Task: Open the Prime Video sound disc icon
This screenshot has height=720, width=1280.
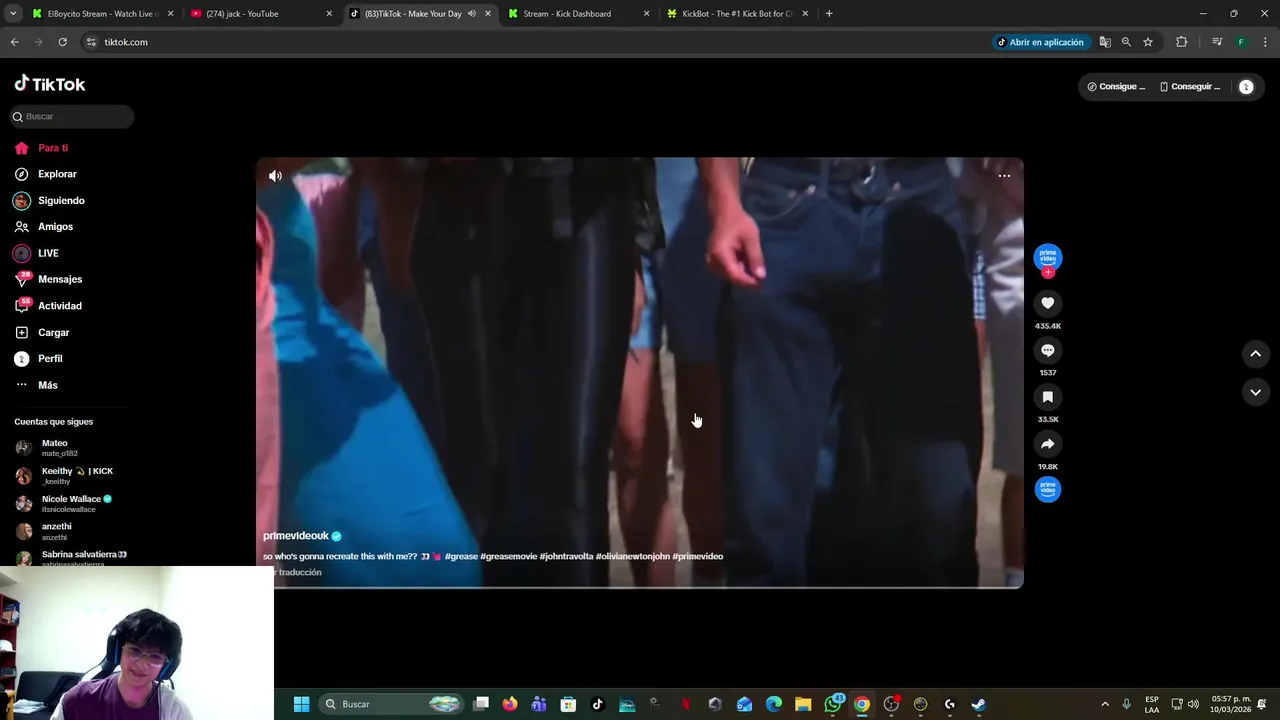Action: [1047, 489]
